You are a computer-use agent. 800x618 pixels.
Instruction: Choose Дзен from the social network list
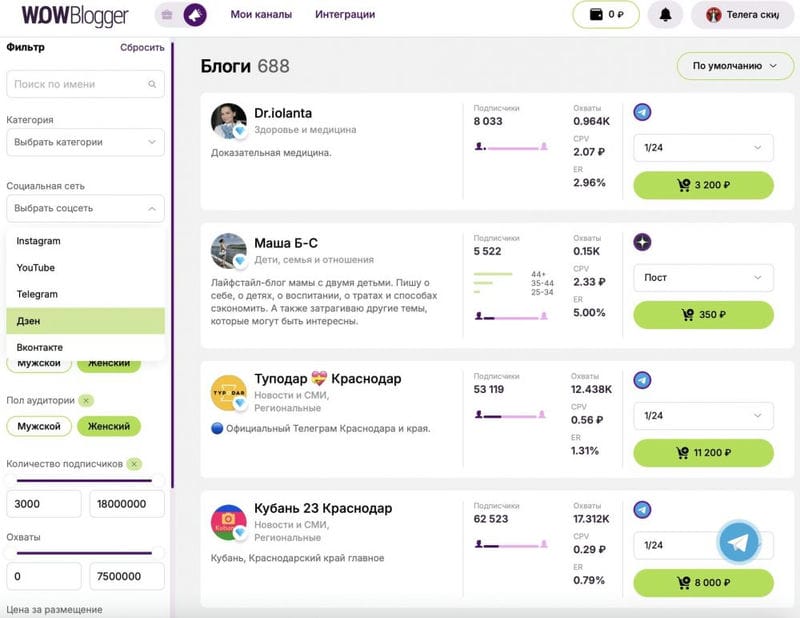(x=85, y=321)
